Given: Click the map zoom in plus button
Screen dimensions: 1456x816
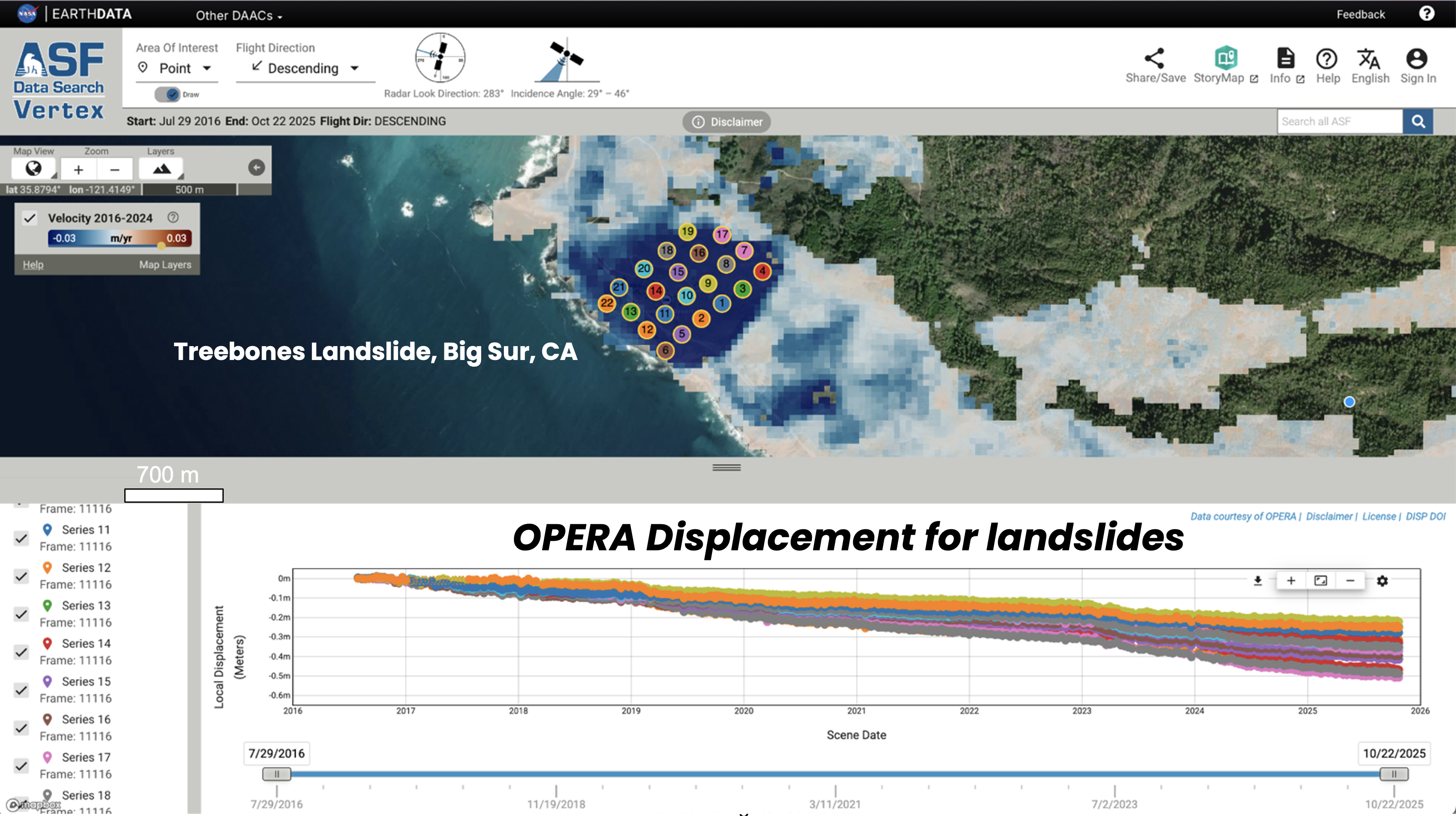Looking at the screenshot, I should point(78,169).
